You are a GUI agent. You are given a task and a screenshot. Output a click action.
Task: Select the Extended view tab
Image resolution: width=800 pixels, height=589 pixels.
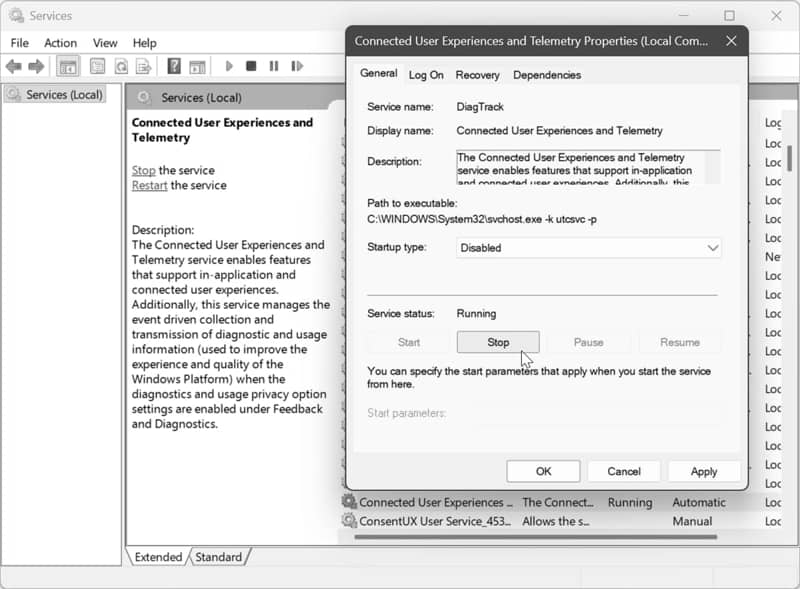tap(158, 557)
